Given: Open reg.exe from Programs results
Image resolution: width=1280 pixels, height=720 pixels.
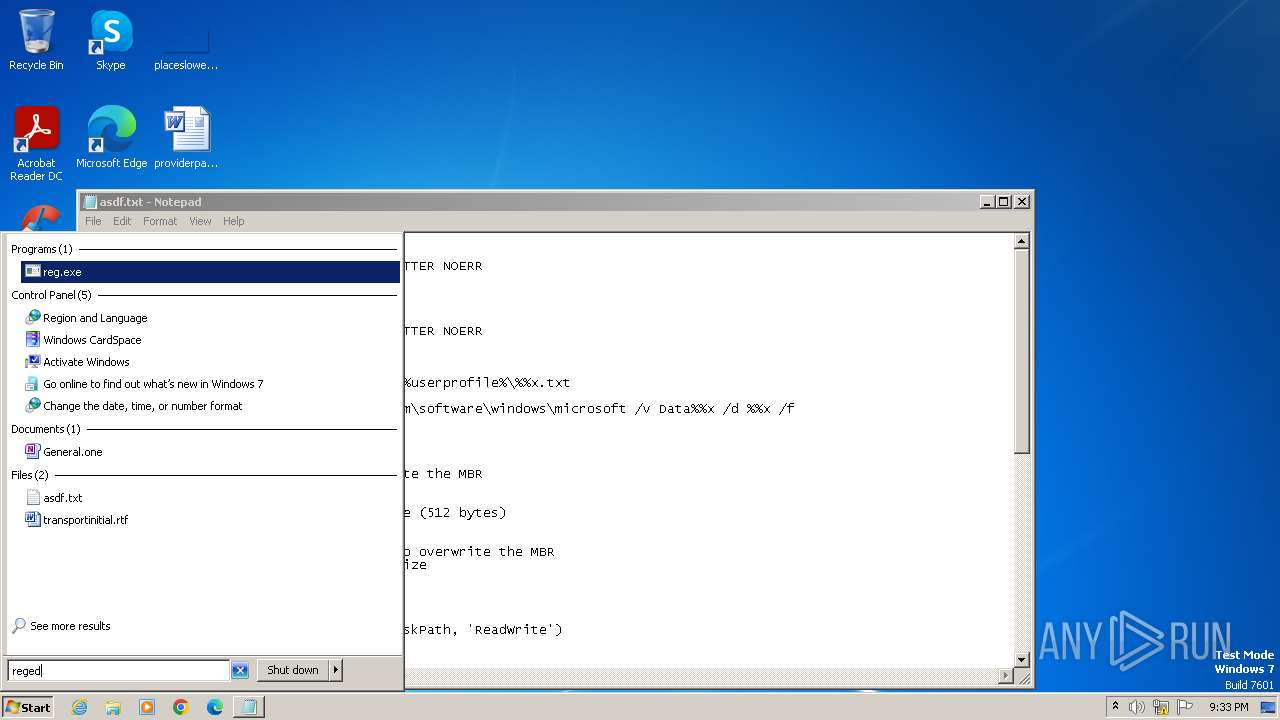Looking at the screenshot, I should point(210,272).
